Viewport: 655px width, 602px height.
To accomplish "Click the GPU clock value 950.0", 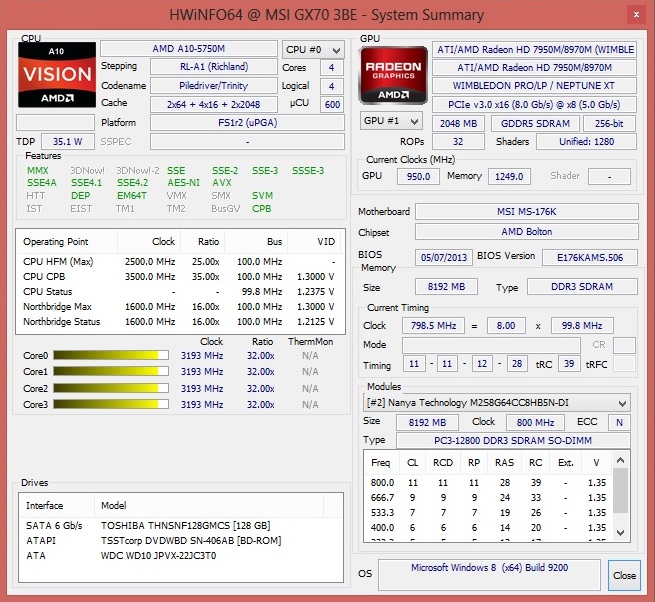I will pyautogui.click(x=418, y=176).
